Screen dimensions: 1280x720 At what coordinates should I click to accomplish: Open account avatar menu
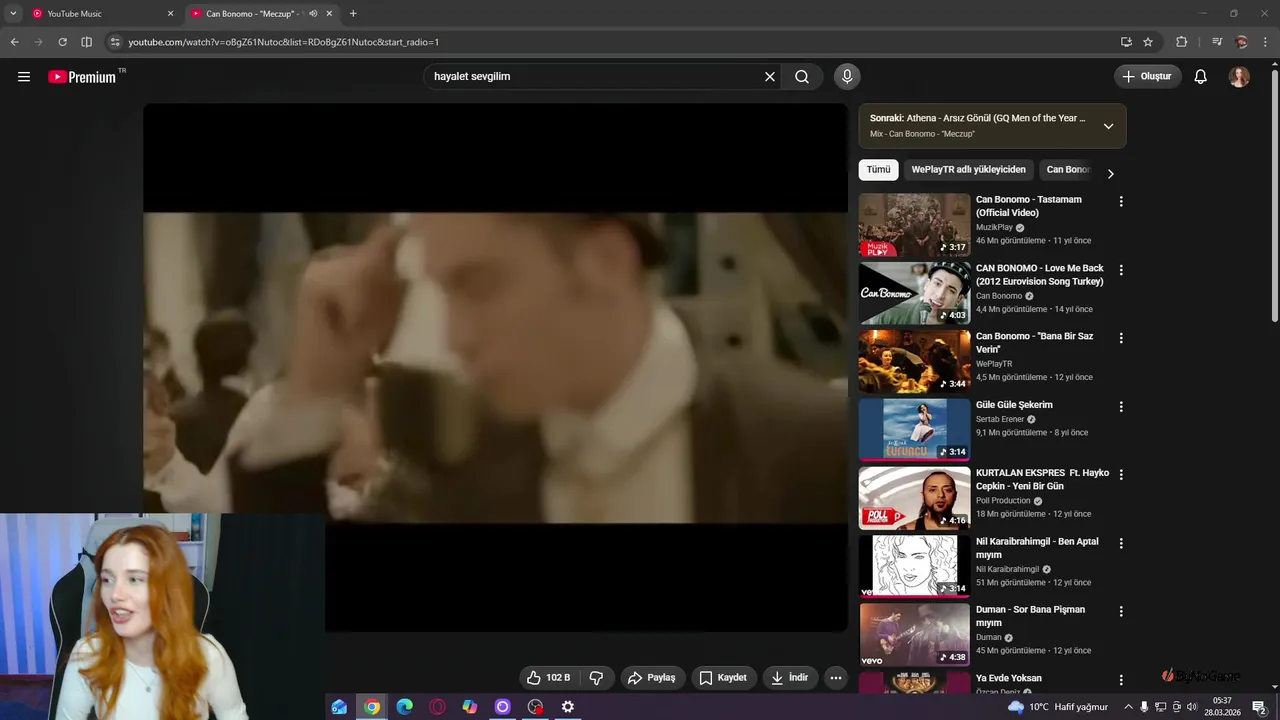click(x=1239, y=77)
